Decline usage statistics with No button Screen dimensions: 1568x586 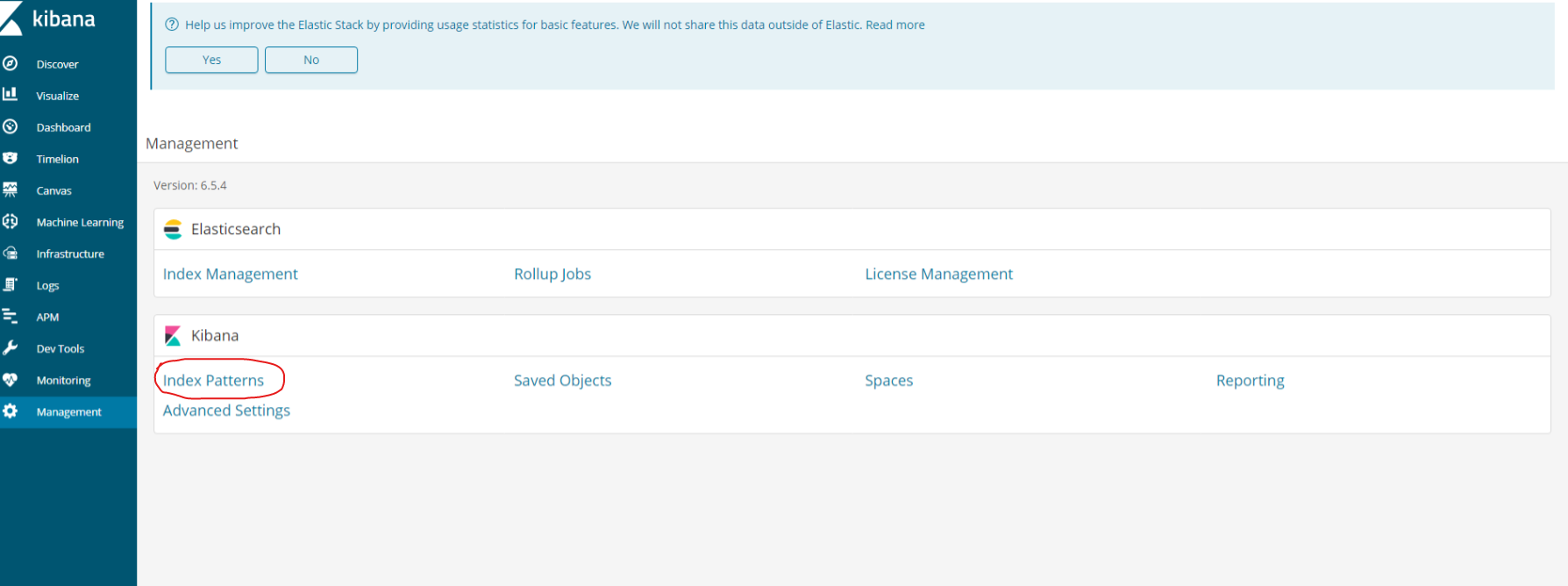311,60
